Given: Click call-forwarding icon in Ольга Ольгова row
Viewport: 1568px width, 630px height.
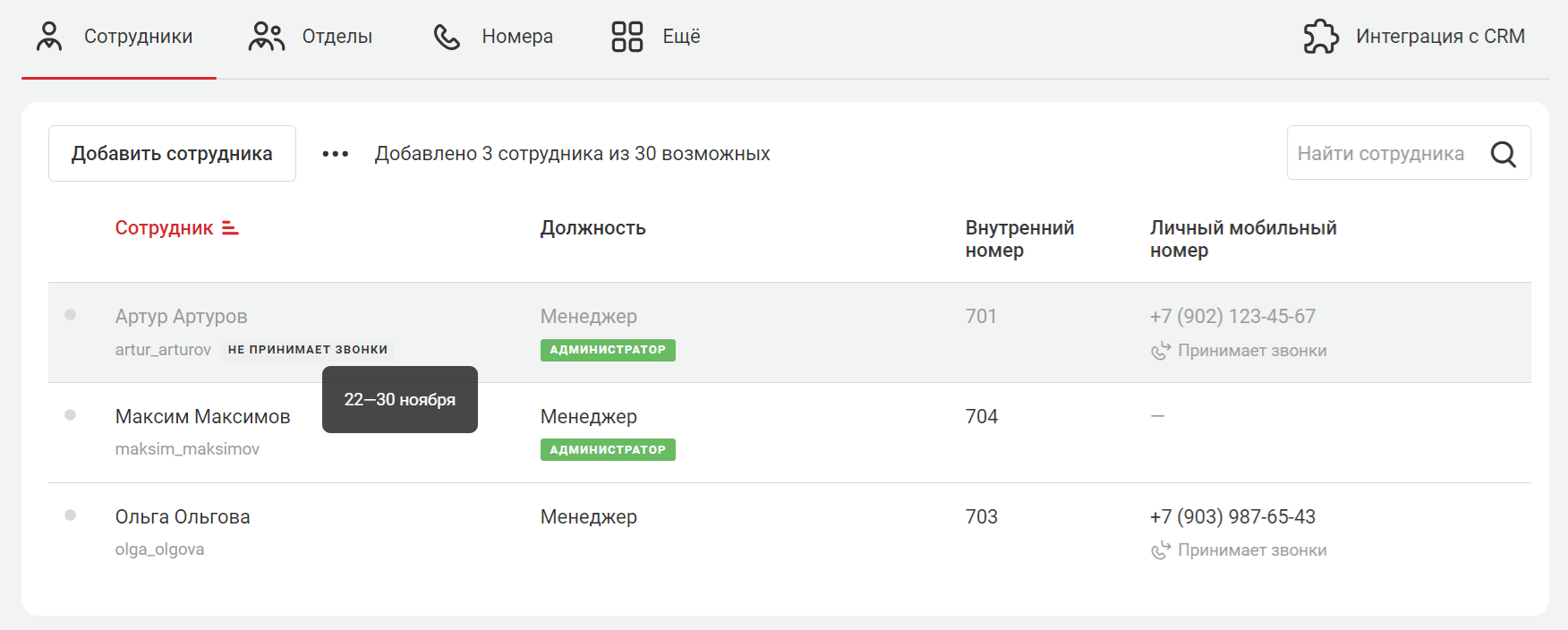Looking at the screenshot, I should [x=1161, y=550].
